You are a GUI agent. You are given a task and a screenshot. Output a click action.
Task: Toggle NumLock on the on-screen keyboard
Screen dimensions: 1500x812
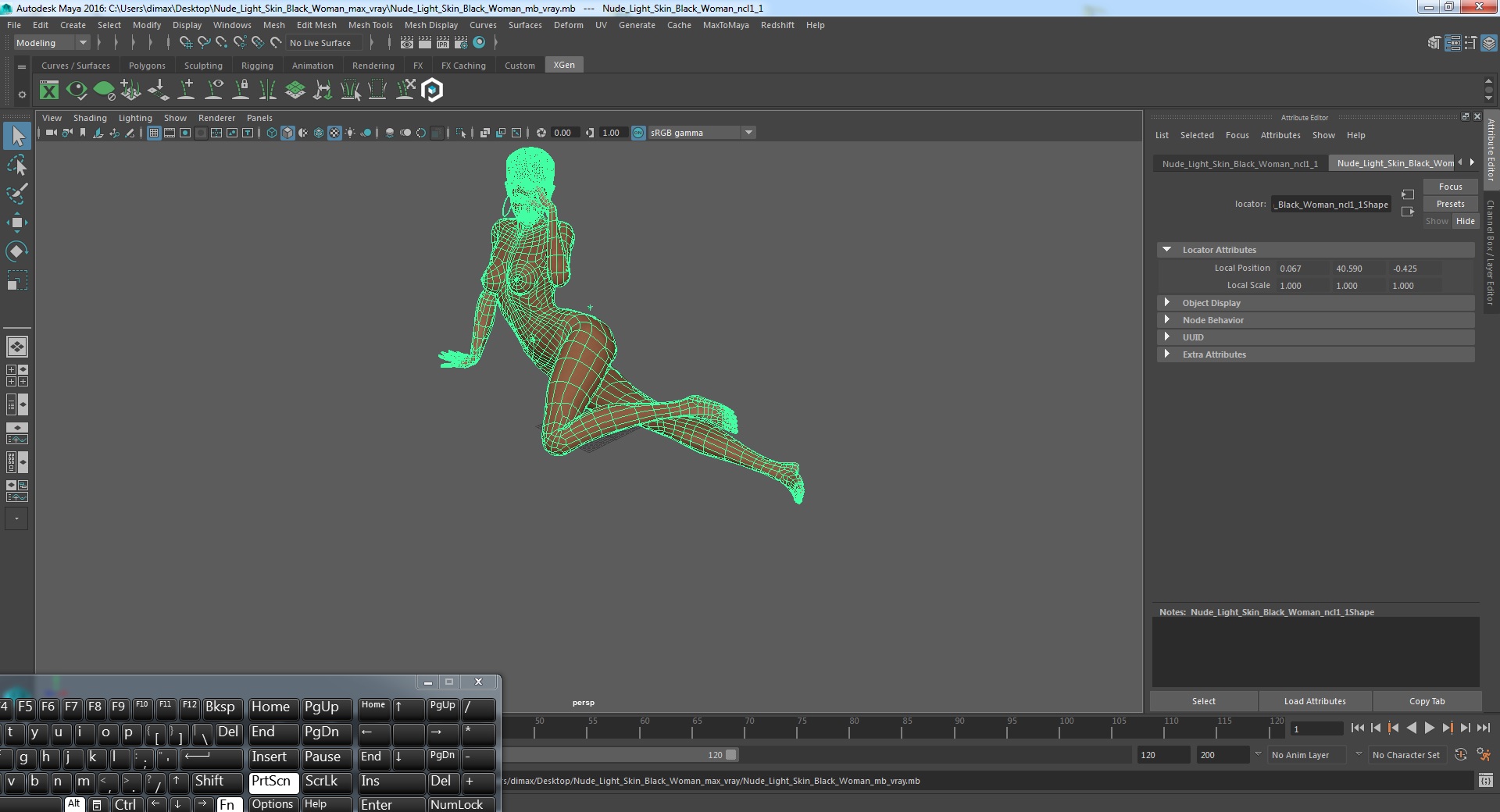(x=461, y=804)
